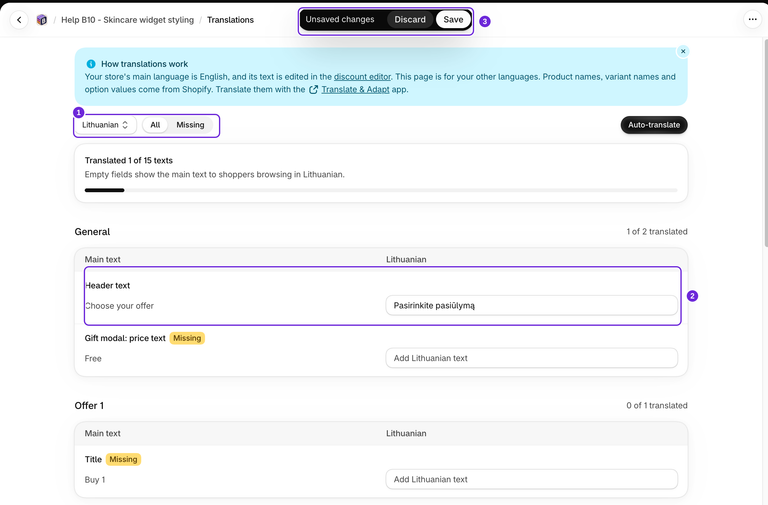
Task: Save the unsaved changes
Action: 453,20
